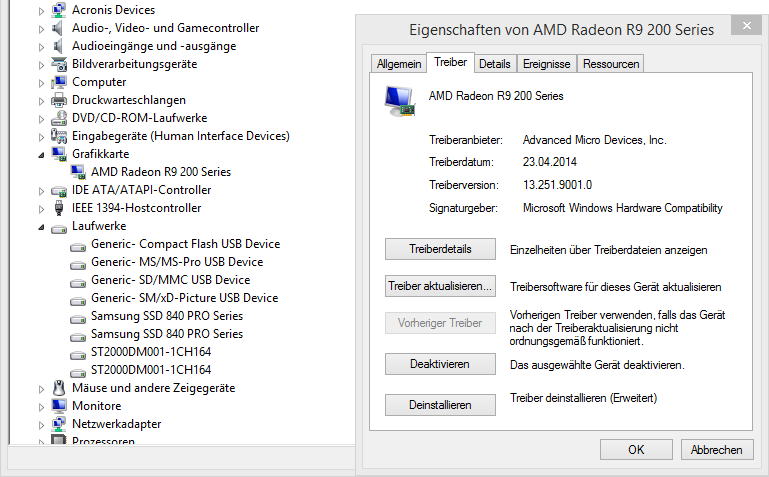The image size is (769, 477).
Task: Expand Mäuse und andere Zeigegeräte node
Action: click(x=41, y=389)
